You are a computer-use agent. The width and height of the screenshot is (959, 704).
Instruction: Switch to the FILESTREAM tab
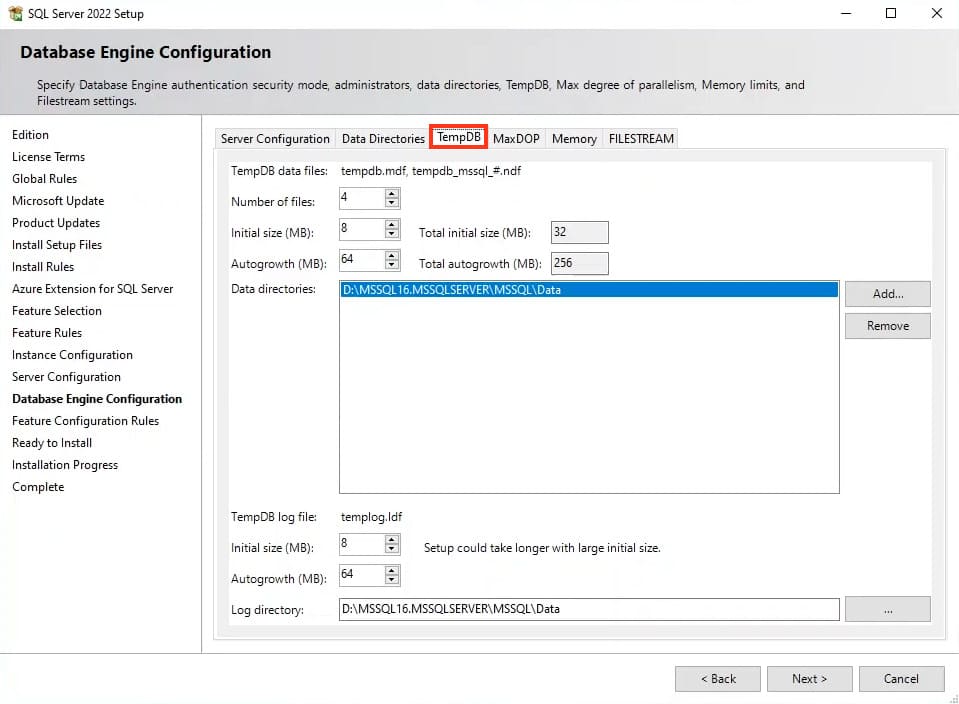641,139
